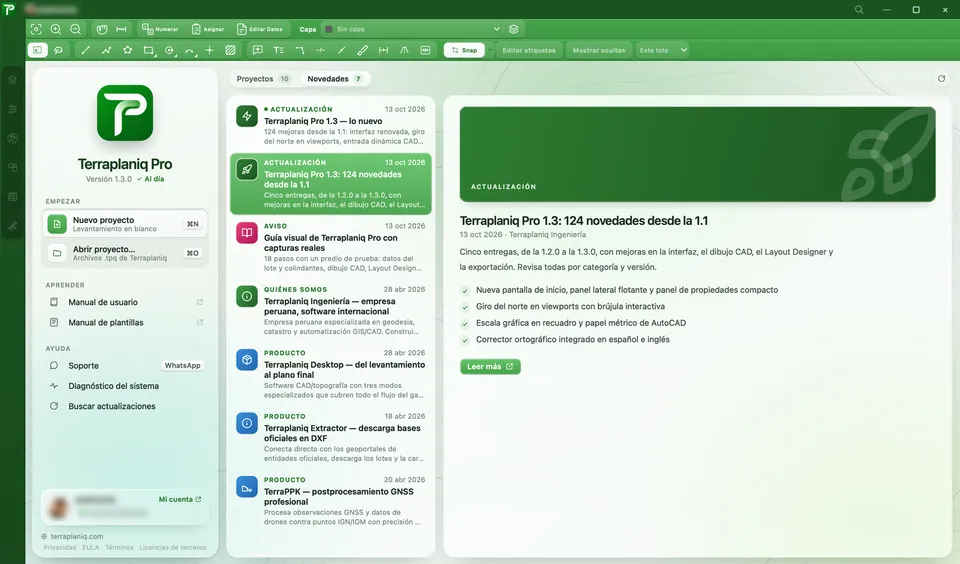Select the break line tool

[320, 50]
